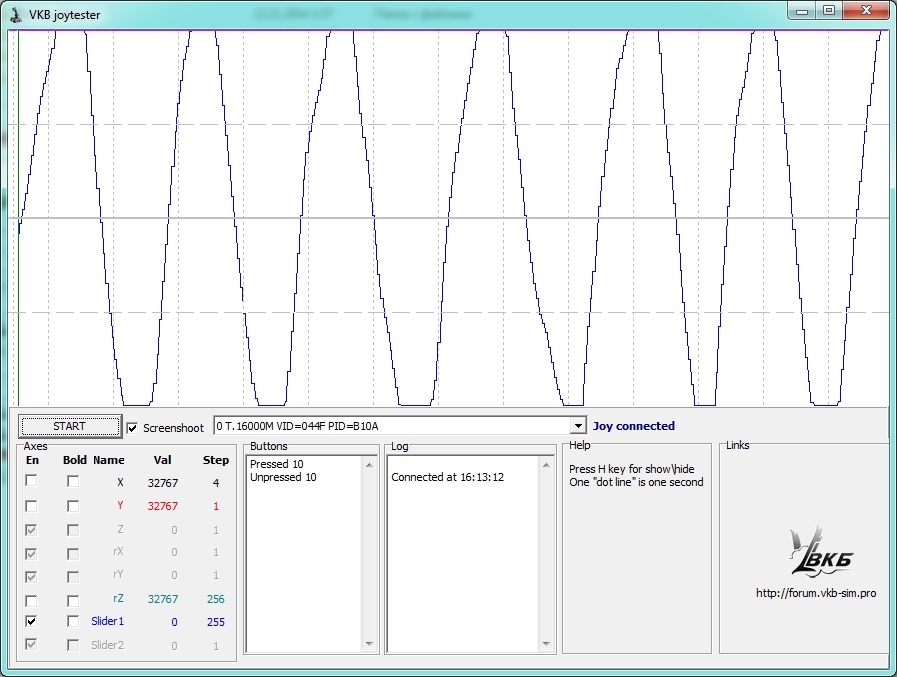Click the VKB bird logo in Links

tap(821, 551)
